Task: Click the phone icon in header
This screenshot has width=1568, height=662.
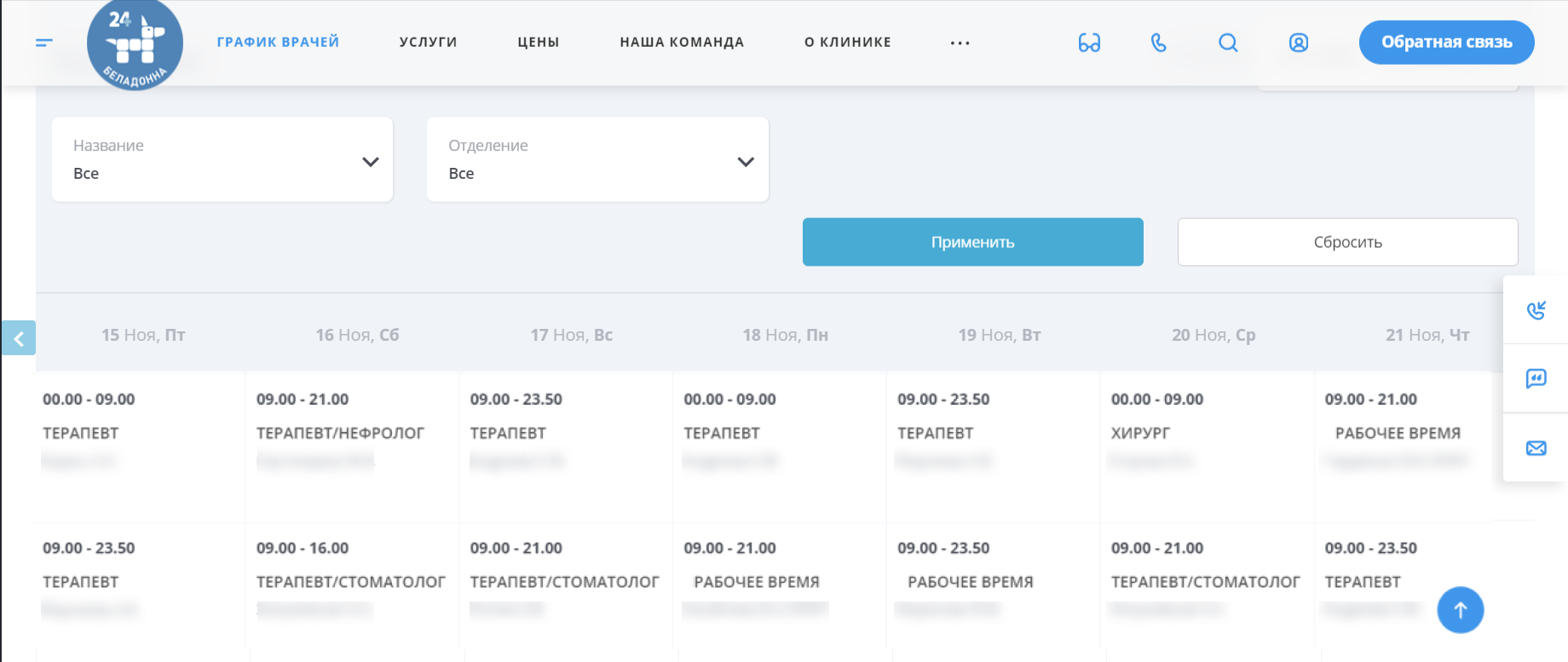Action: point(1158,43)
